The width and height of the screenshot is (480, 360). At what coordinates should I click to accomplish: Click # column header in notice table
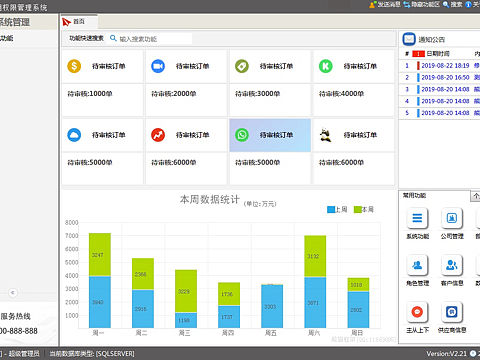[x=407, y=54]
